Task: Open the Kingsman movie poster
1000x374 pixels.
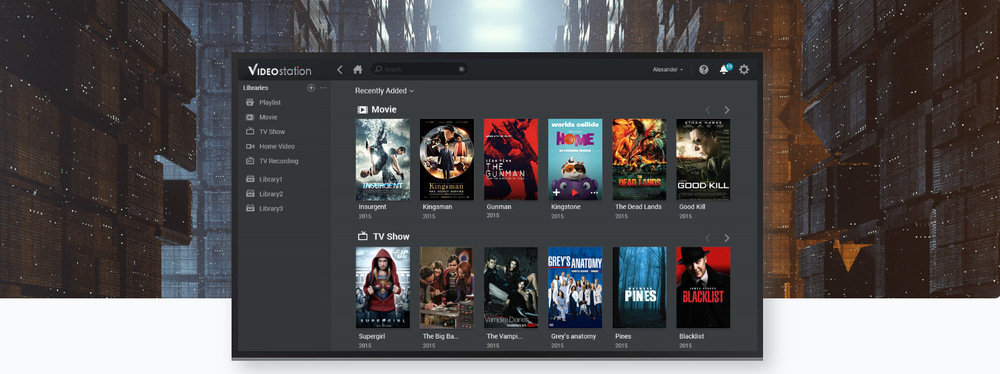Action: pyautogui.click(x=446, y=160)
